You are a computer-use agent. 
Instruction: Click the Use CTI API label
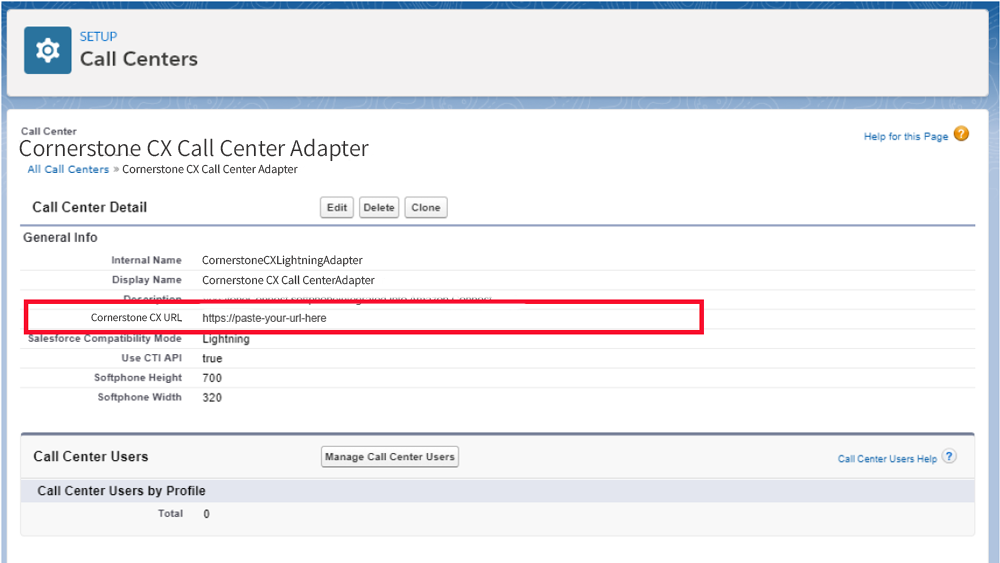151,358
